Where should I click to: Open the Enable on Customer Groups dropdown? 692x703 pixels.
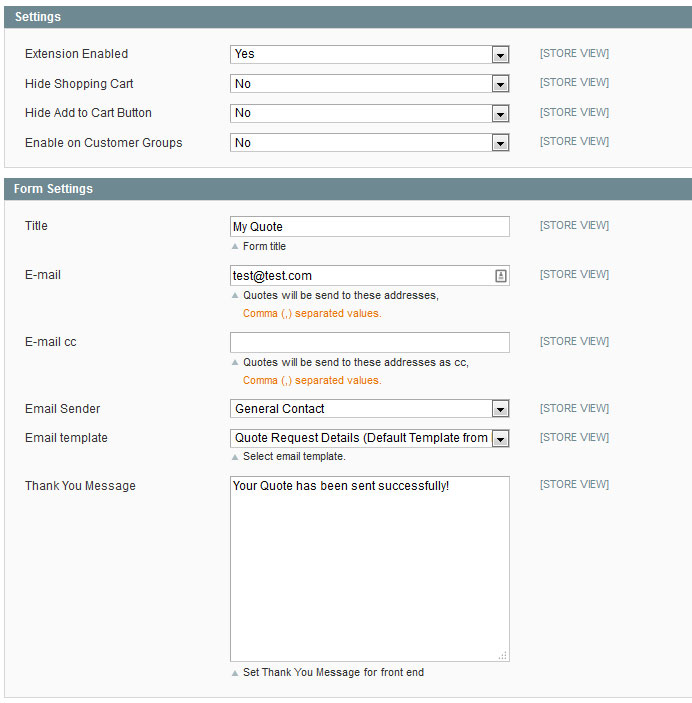coord(370,143)
